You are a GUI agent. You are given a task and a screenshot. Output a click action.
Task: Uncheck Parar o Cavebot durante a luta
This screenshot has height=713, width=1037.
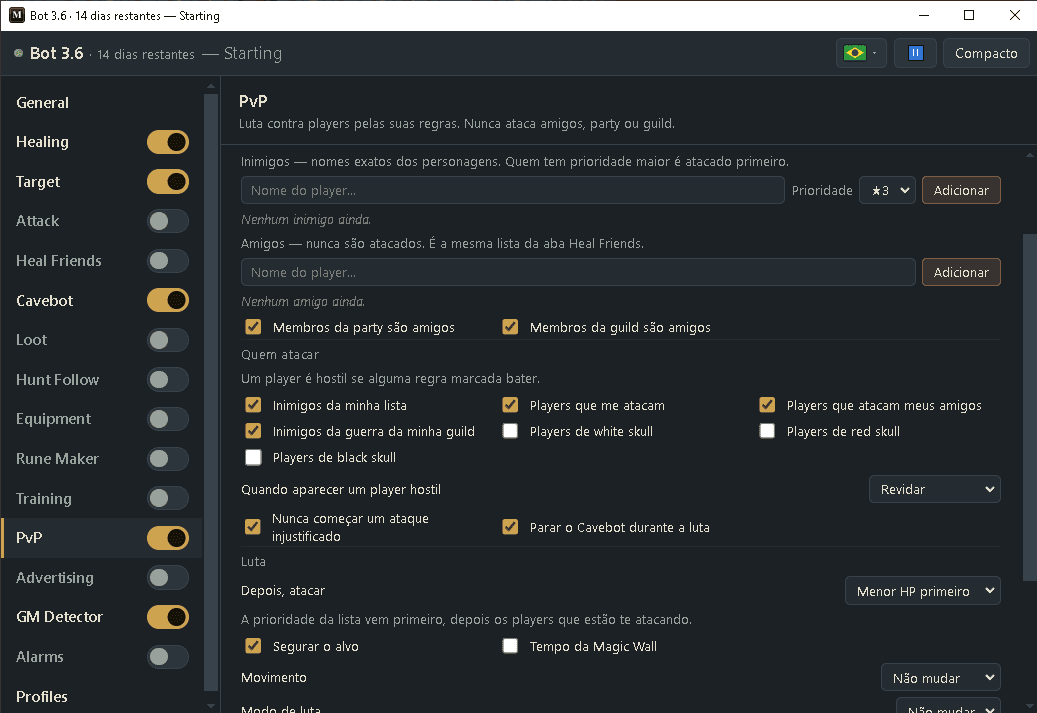pos(510,526)
